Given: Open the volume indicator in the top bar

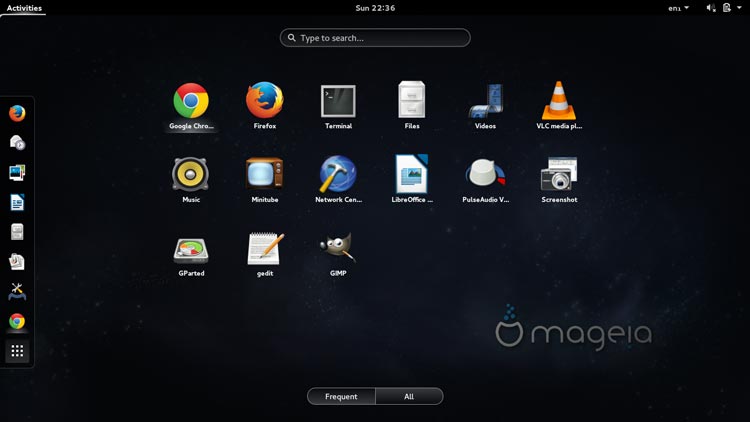Looking at the screenshot, I should [x=711, y=8].
